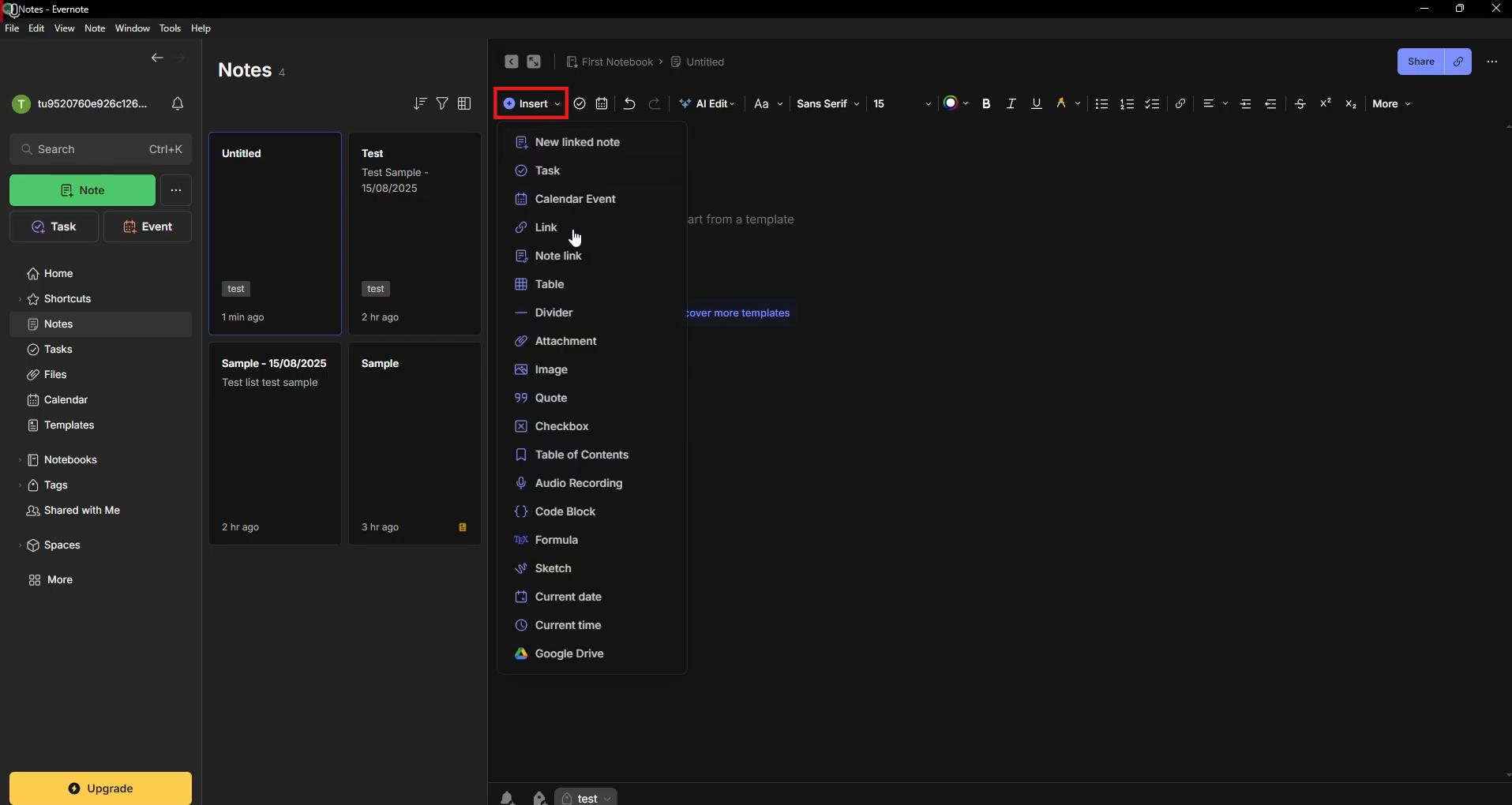Click the Share button
Screen dimensions: 1512x805
click(1421, 62)
